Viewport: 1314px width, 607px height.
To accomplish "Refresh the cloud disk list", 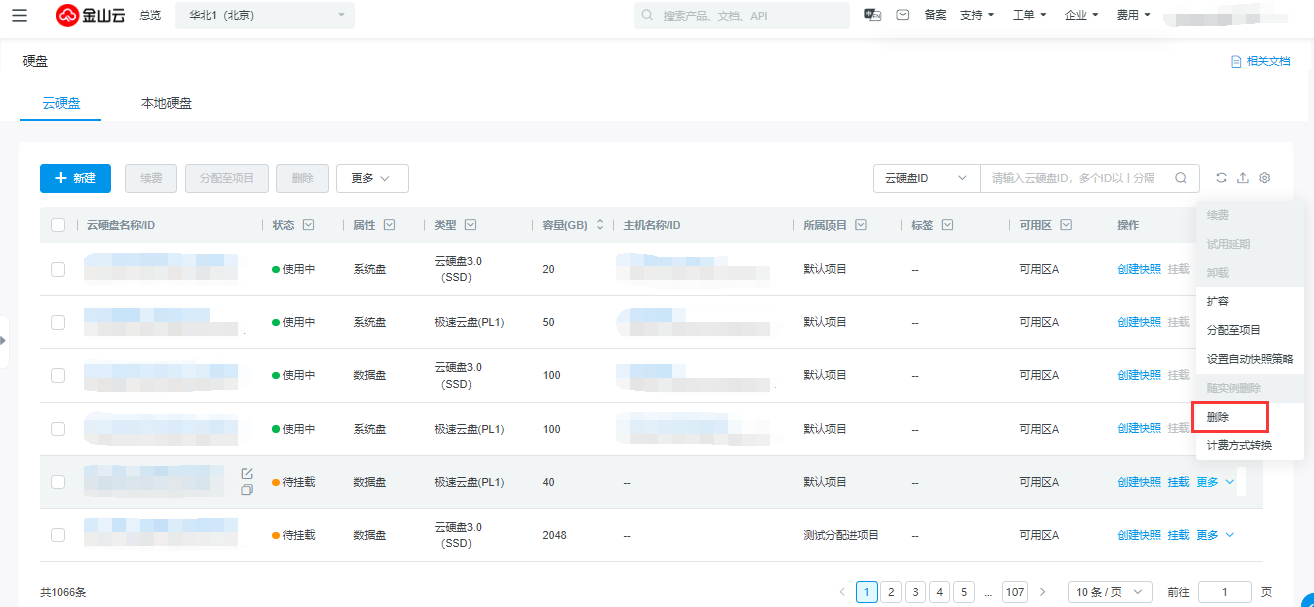I will (x=1221, y=178).
